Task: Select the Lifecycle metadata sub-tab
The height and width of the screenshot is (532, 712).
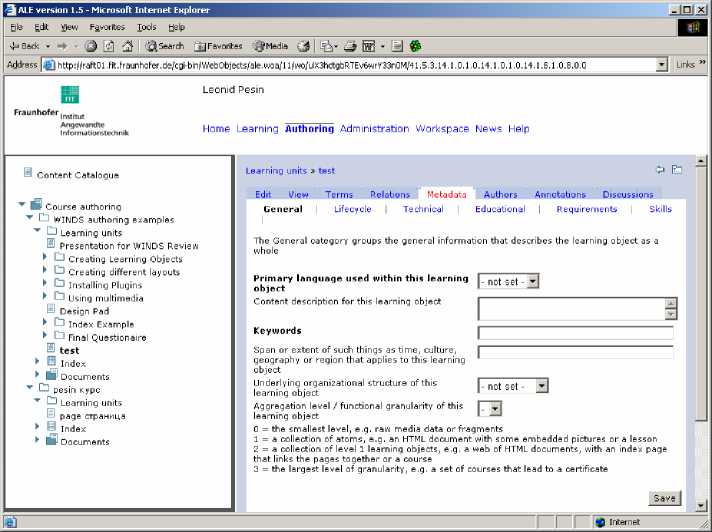Action: (x=352, y=209)
